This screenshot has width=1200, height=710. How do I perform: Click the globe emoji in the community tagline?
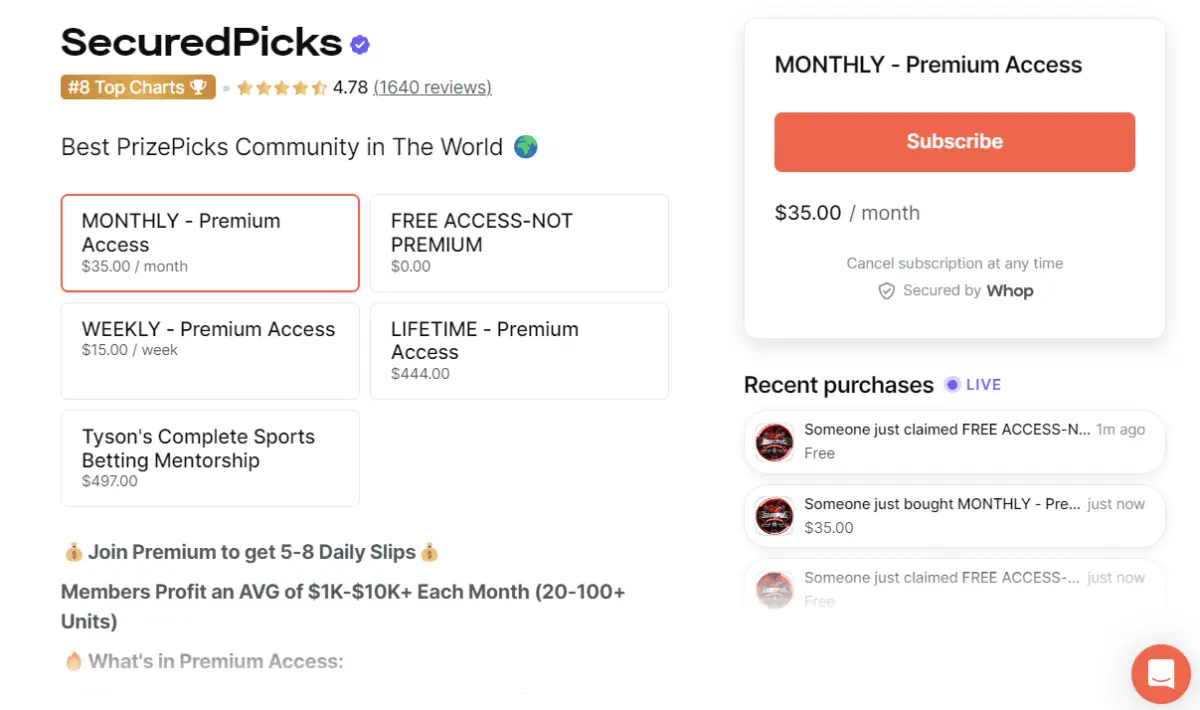(524, 146)
